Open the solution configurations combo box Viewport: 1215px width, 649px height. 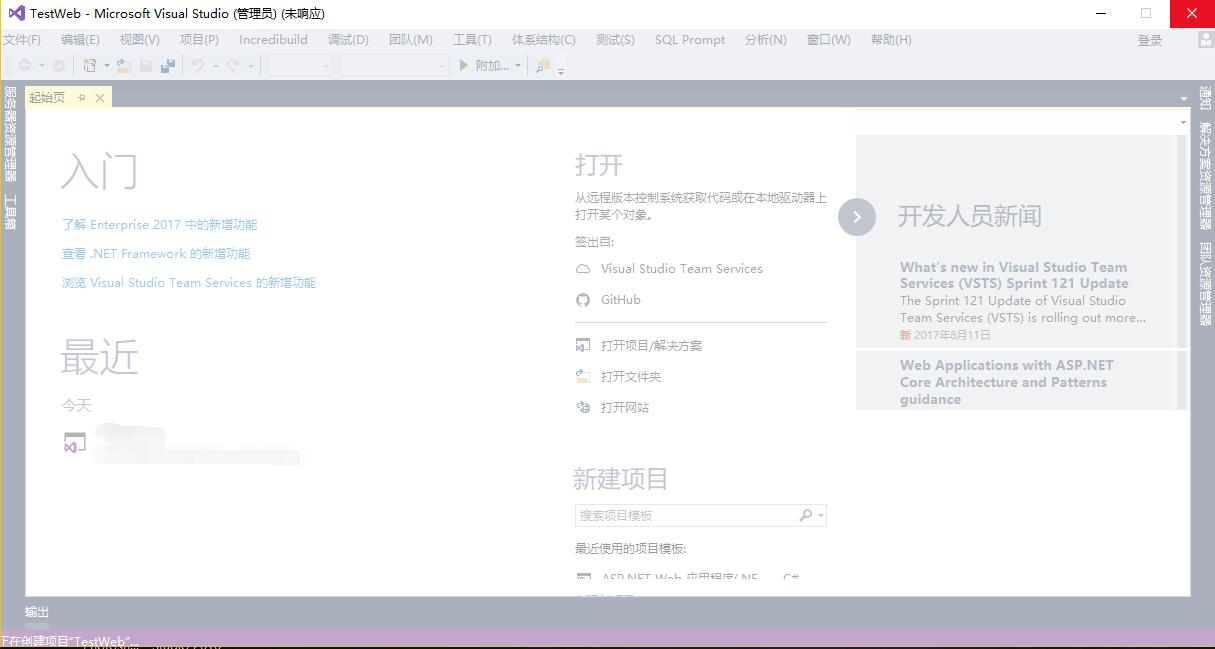pyautogui.click(x=300, y=66)
